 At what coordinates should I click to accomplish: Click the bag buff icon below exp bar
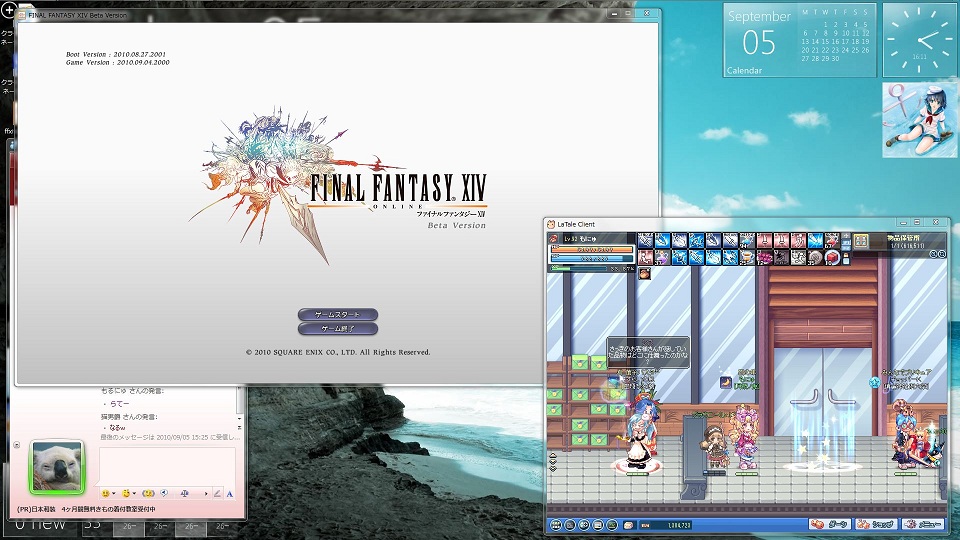pos(644,274)
